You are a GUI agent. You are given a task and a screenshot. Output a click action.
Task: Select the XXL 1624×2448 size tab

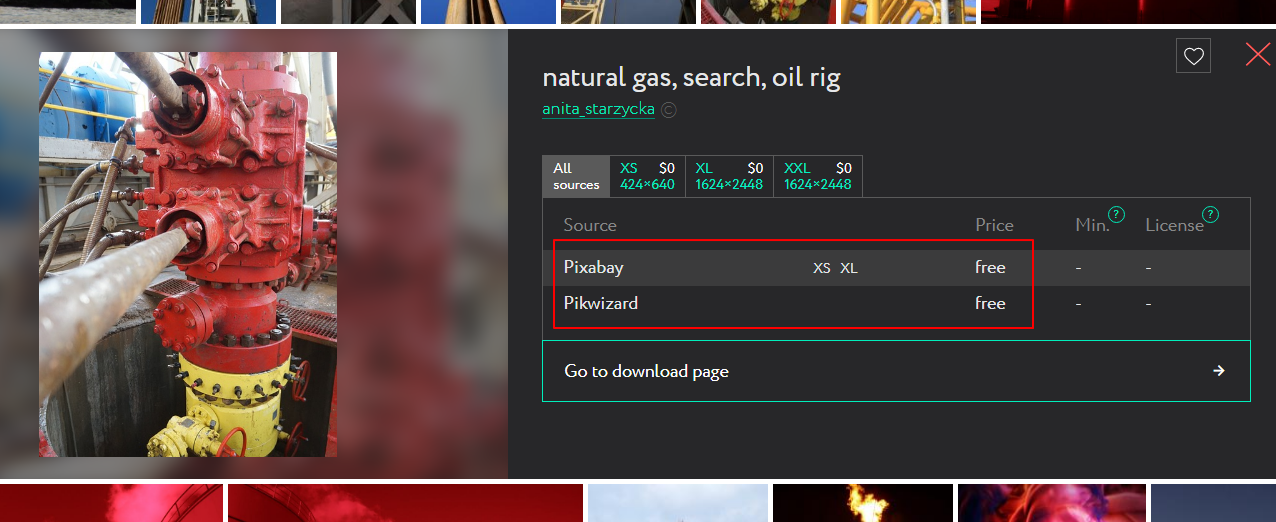pyautogui.click(x=818, y=176)
